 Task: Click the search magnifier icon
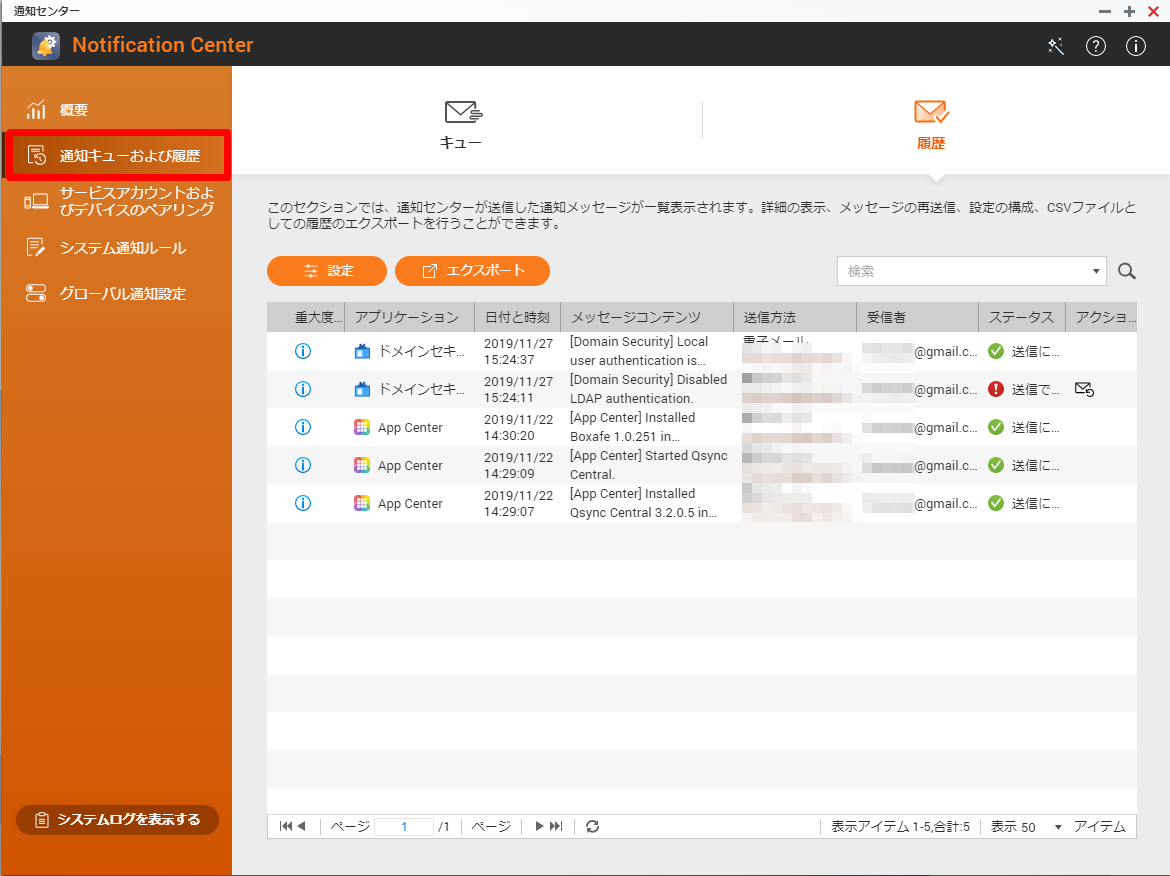[x=1127, y=272]
